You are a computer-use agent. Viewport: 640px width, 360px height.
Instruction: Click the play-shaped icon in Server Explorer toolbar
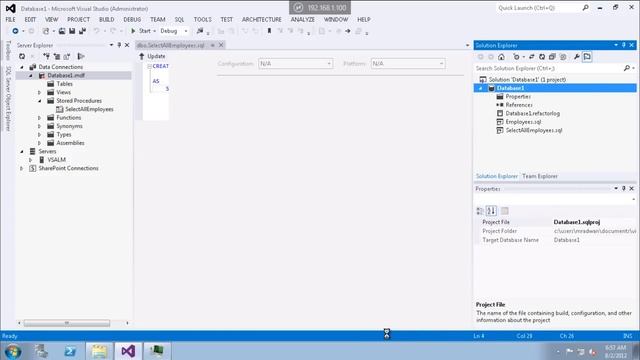[81, 56]
